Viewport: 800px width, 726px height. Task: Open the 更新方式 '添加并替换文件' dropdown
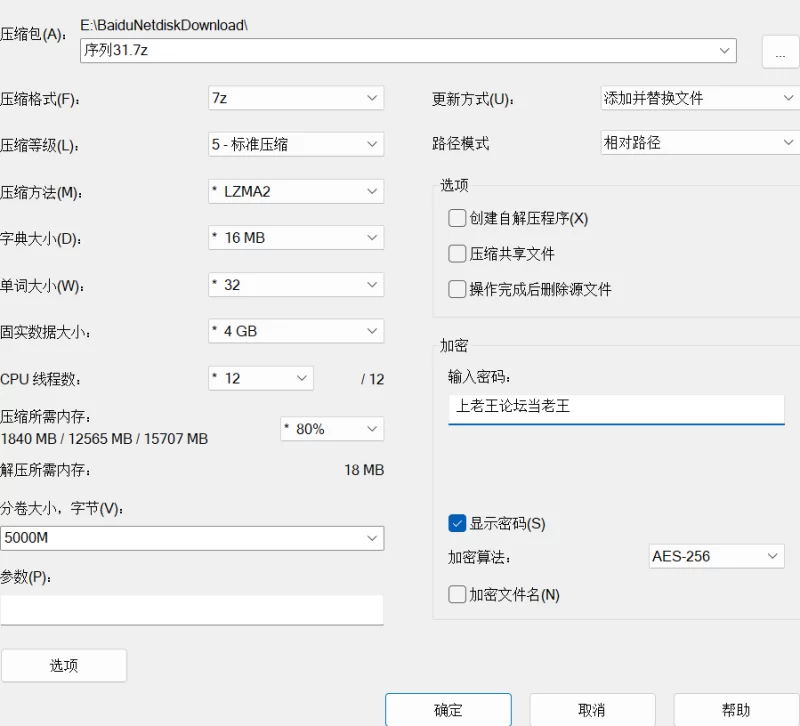[700, 98]
